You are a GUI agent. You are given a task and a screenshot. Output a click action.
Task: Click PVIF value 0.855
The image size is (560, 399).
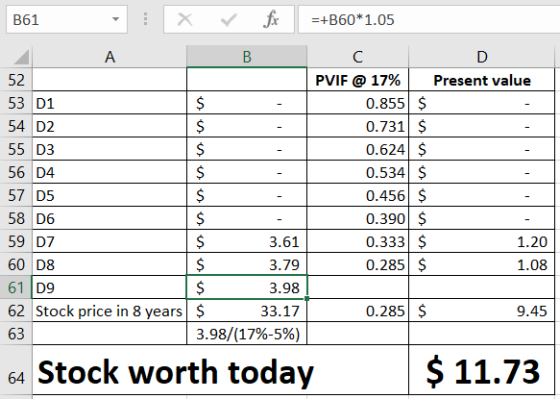358,103
